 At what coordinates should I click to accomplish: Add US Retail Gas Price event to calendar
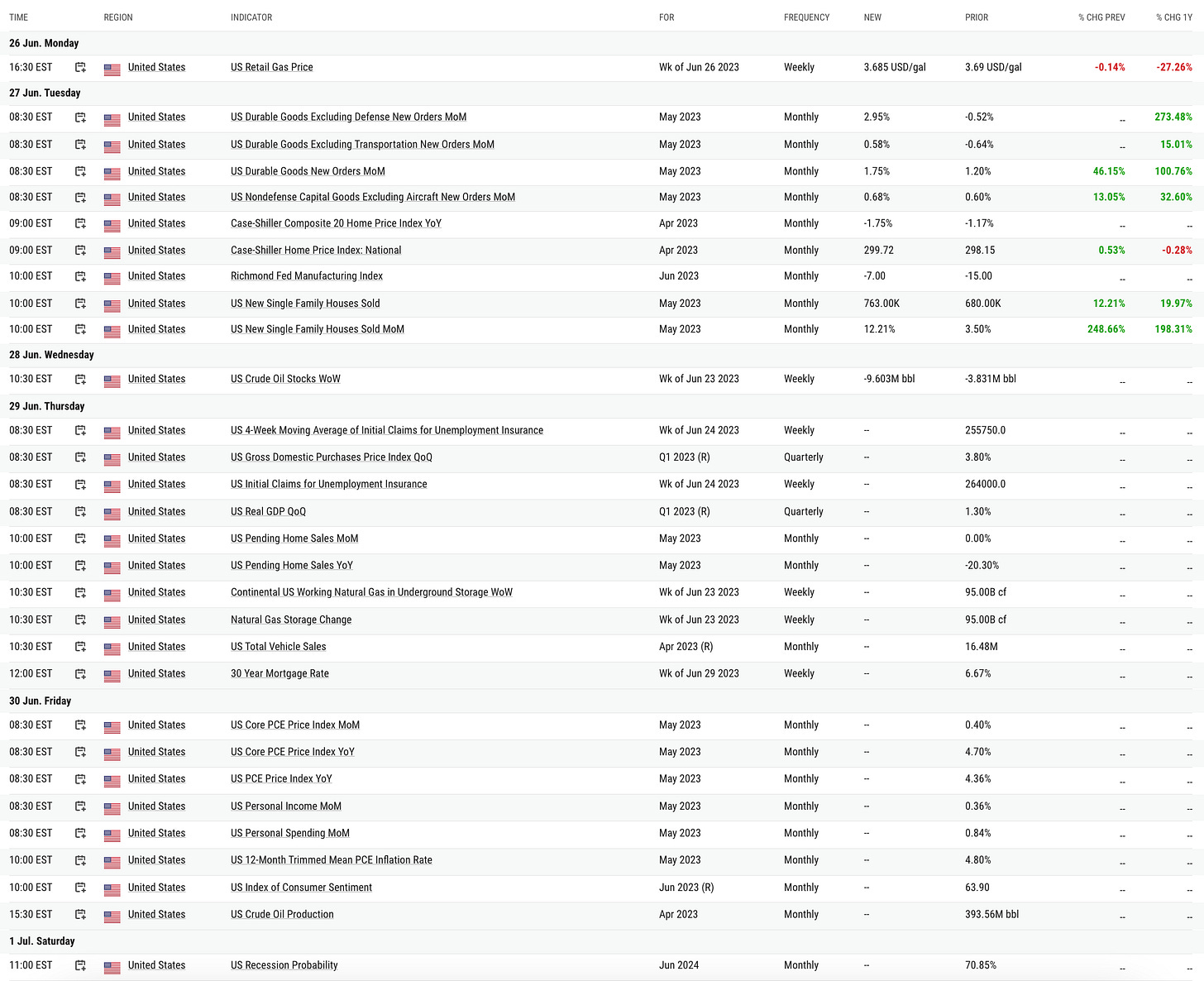(x=80, y=68)
